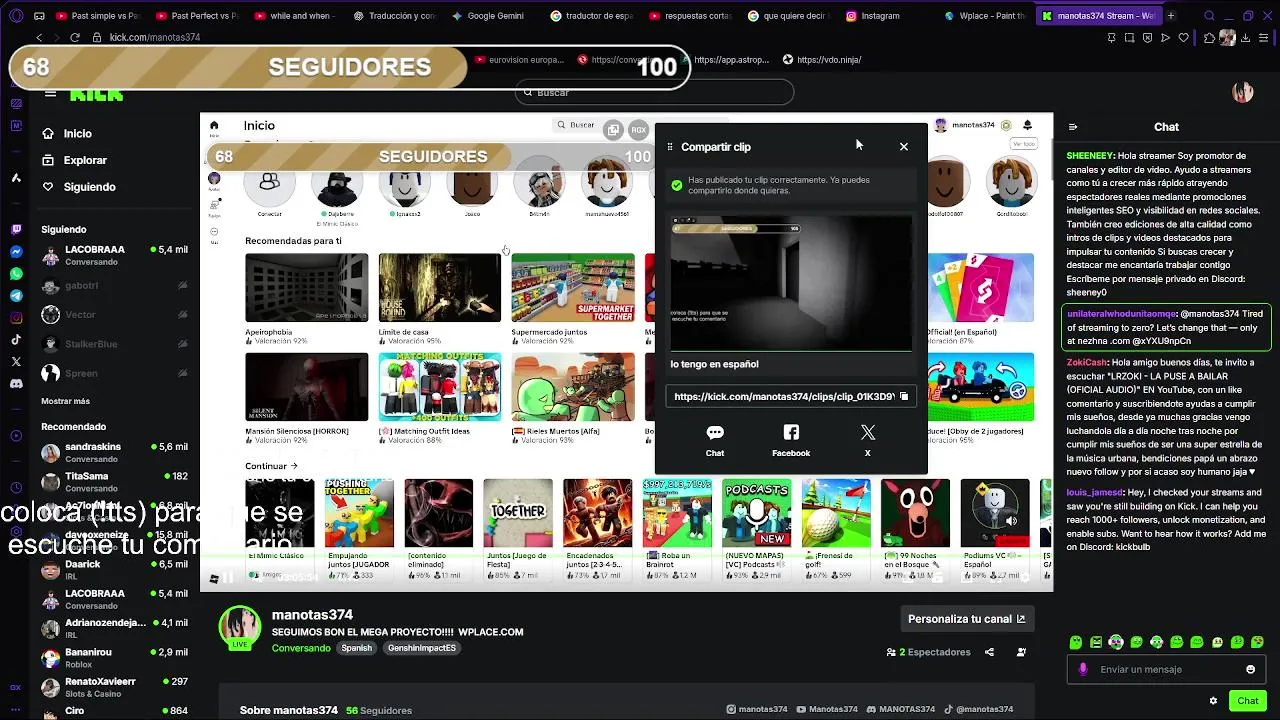Click the send/play icon in address bar
Viewport: 1280px width, 720px height.
(1165, 38)
